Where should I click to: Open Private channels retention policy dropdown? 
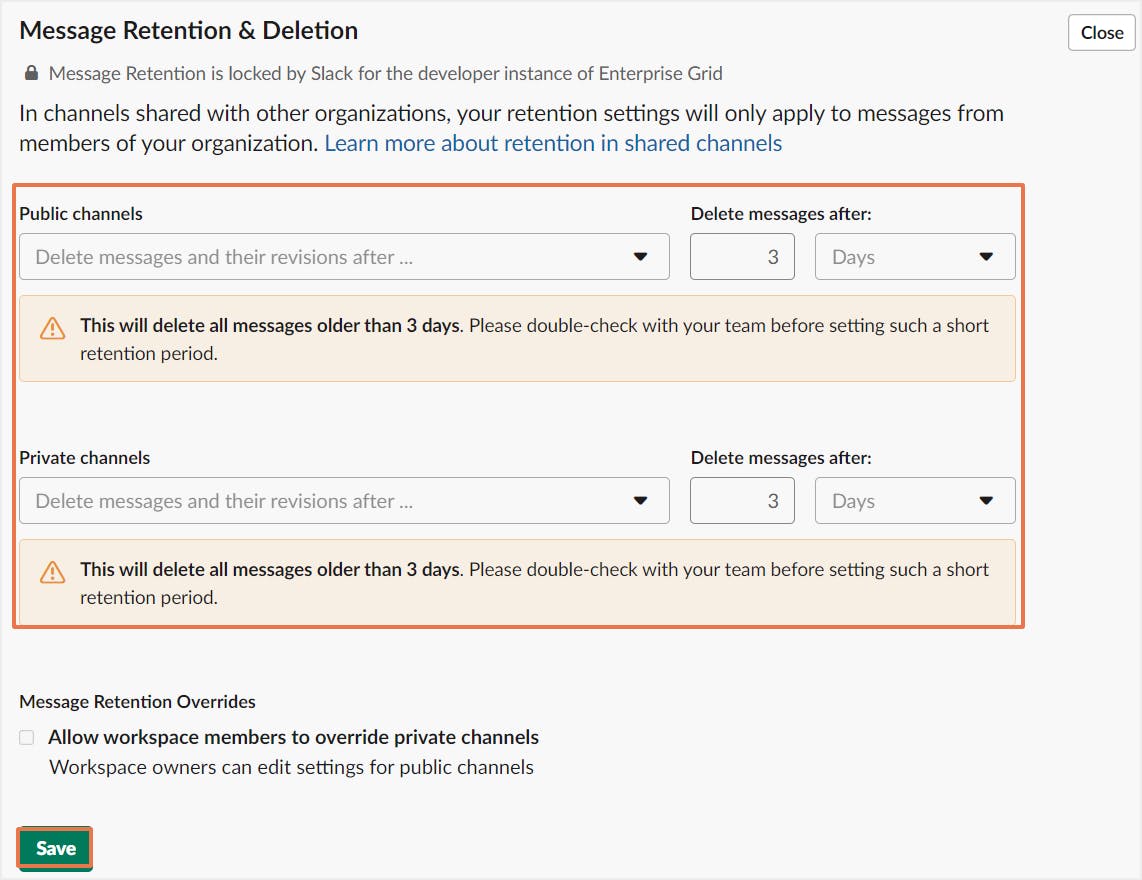(x=344, y=501)
